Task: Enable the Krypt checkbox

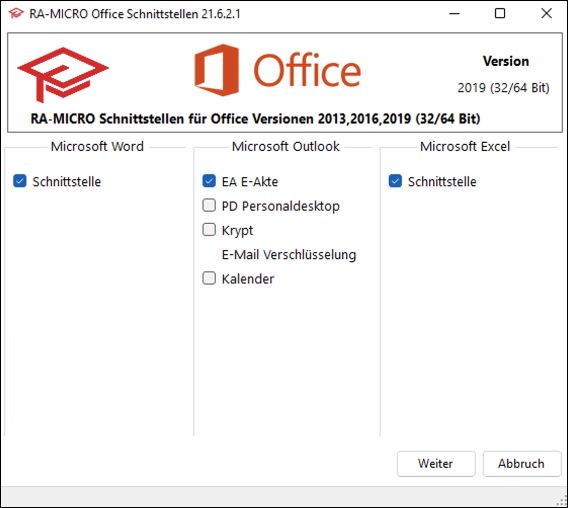Action: click(209, 229)
